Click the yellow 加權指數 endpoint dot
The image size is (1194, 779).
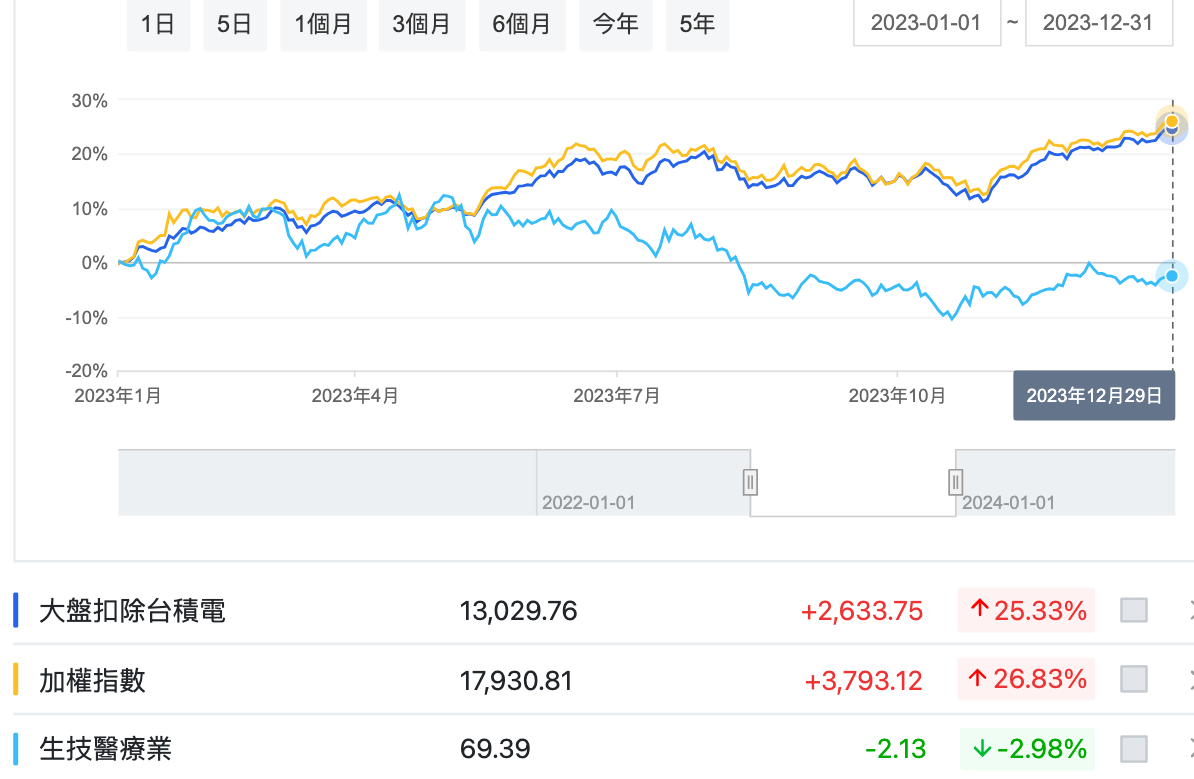[x=1172, y=121]
